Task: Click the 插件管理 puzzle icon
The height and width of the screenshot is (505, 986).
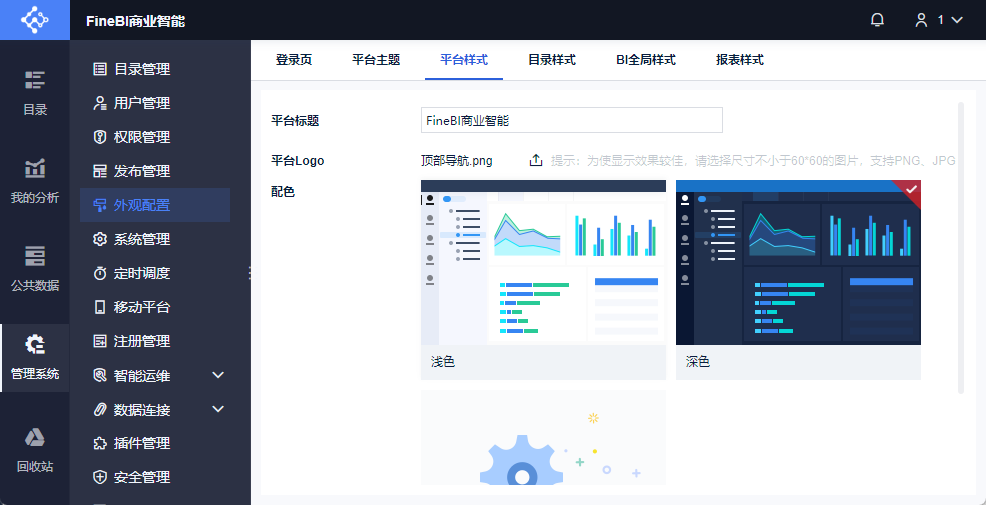Action: point(100,443)
